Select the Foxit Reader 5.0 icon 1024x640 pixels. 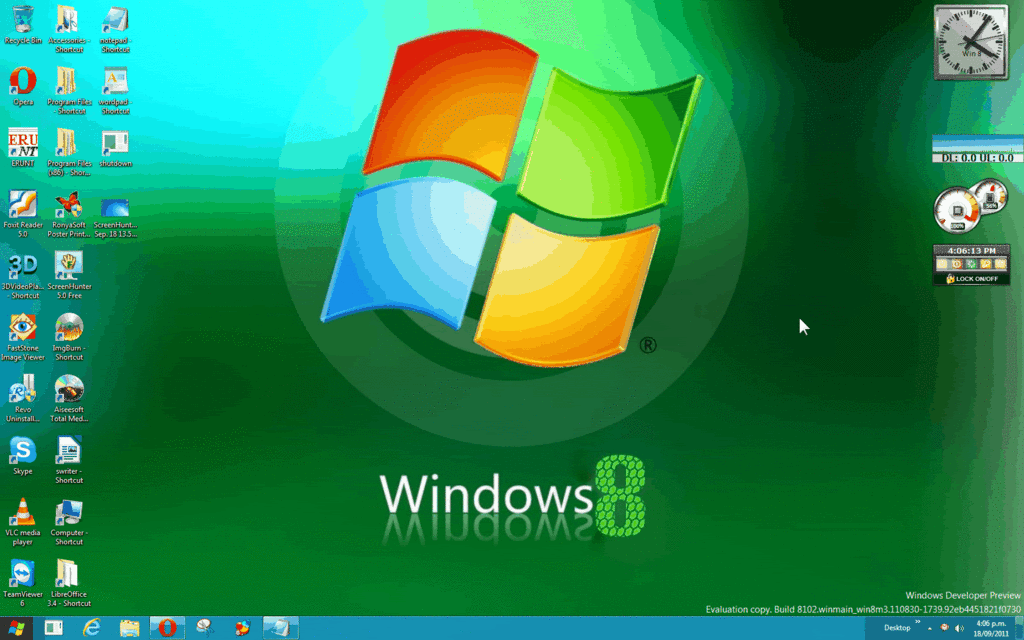23,214
